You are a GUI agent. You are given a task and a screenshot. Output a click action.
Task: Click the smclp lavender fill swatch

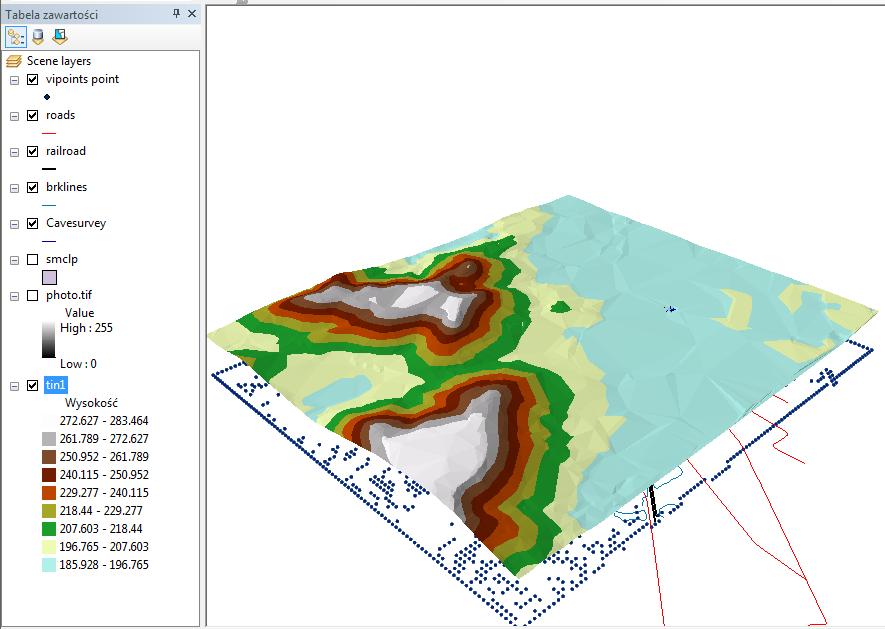coord(50,277)
